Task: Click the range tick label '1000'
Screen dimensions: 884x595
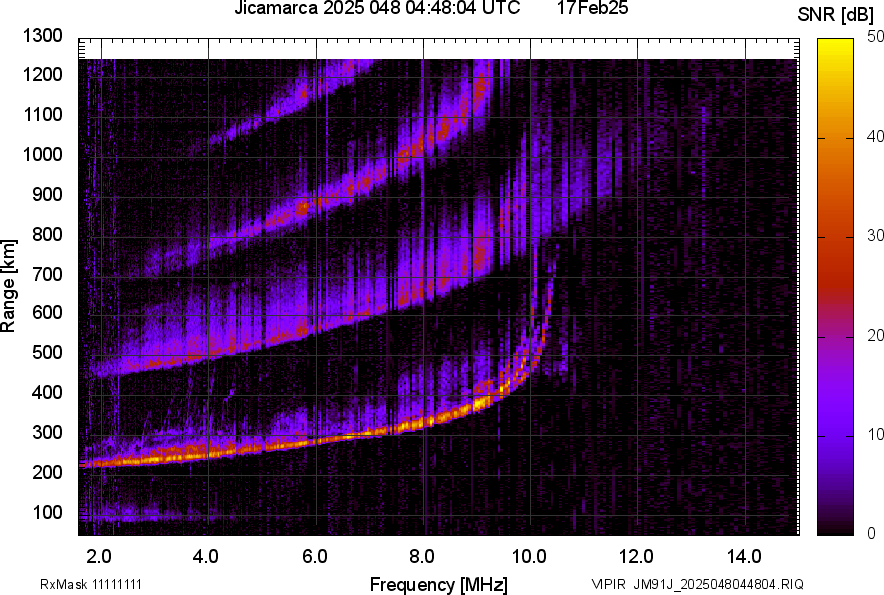Action: (x=42, y=154)
